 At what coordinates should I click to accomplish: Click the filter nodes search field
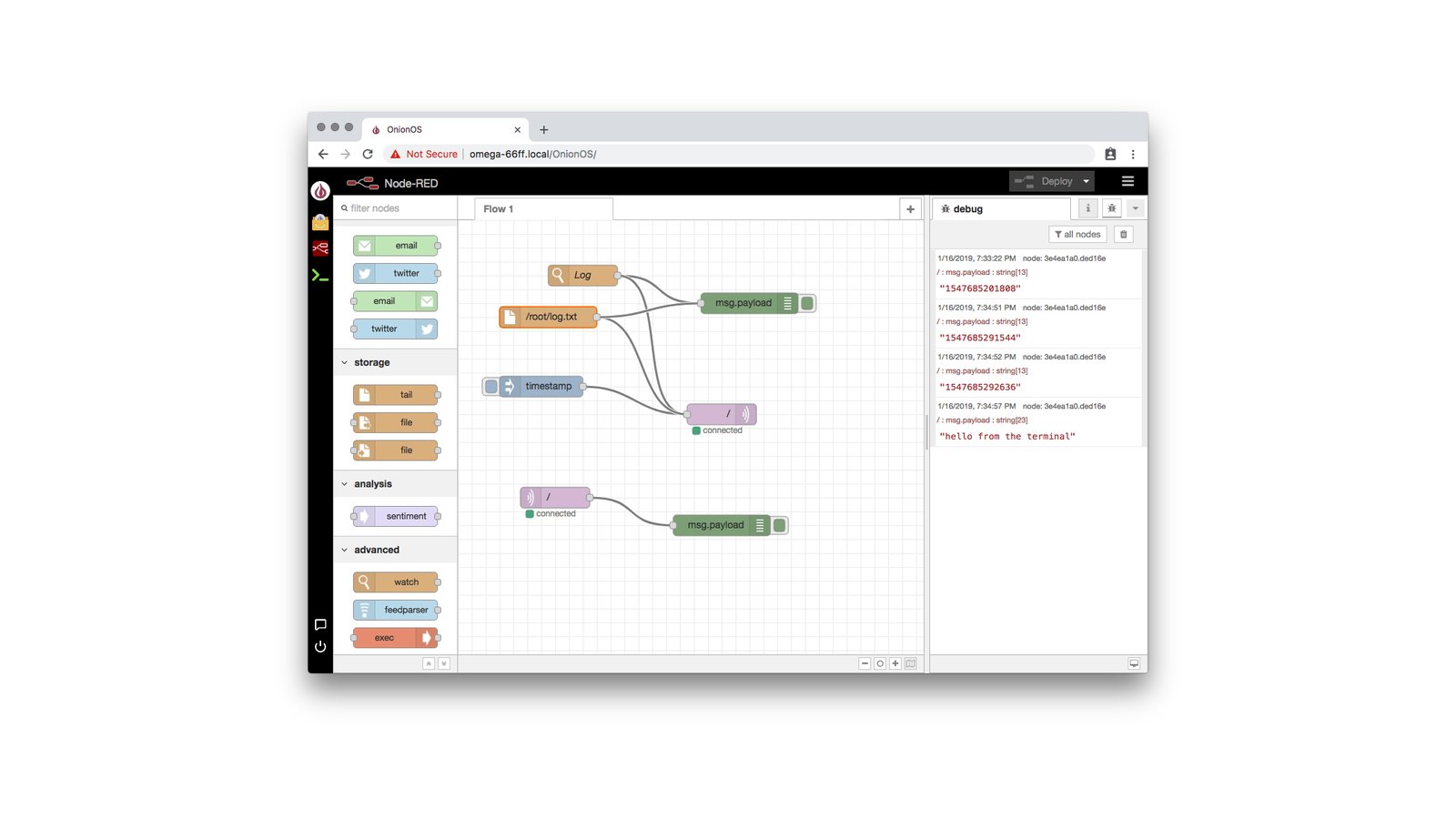pyautogui.click(x=395, y=208)
